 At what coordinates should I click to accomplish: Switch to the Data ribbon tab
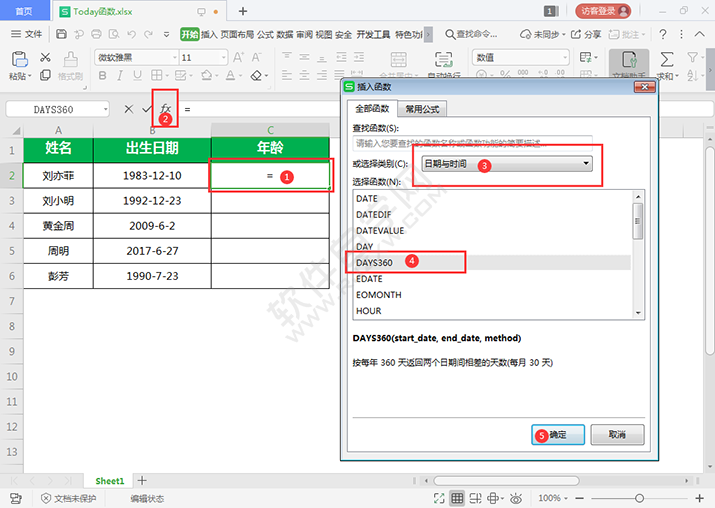[285, 34]
